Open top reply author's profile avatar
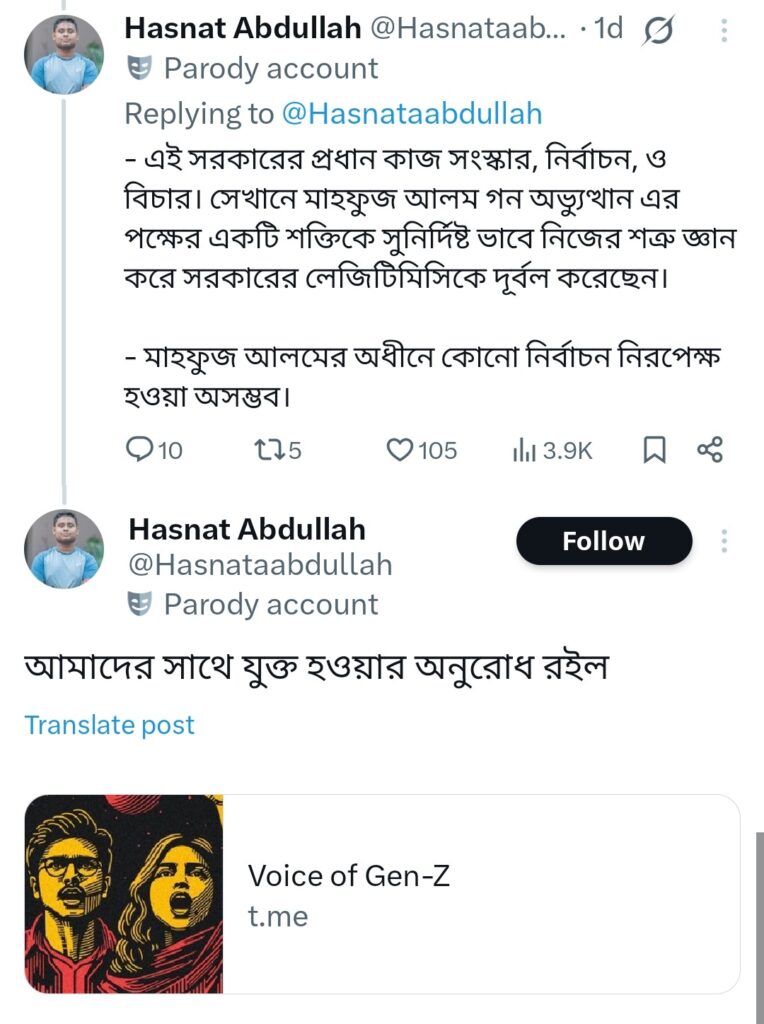 64,55
